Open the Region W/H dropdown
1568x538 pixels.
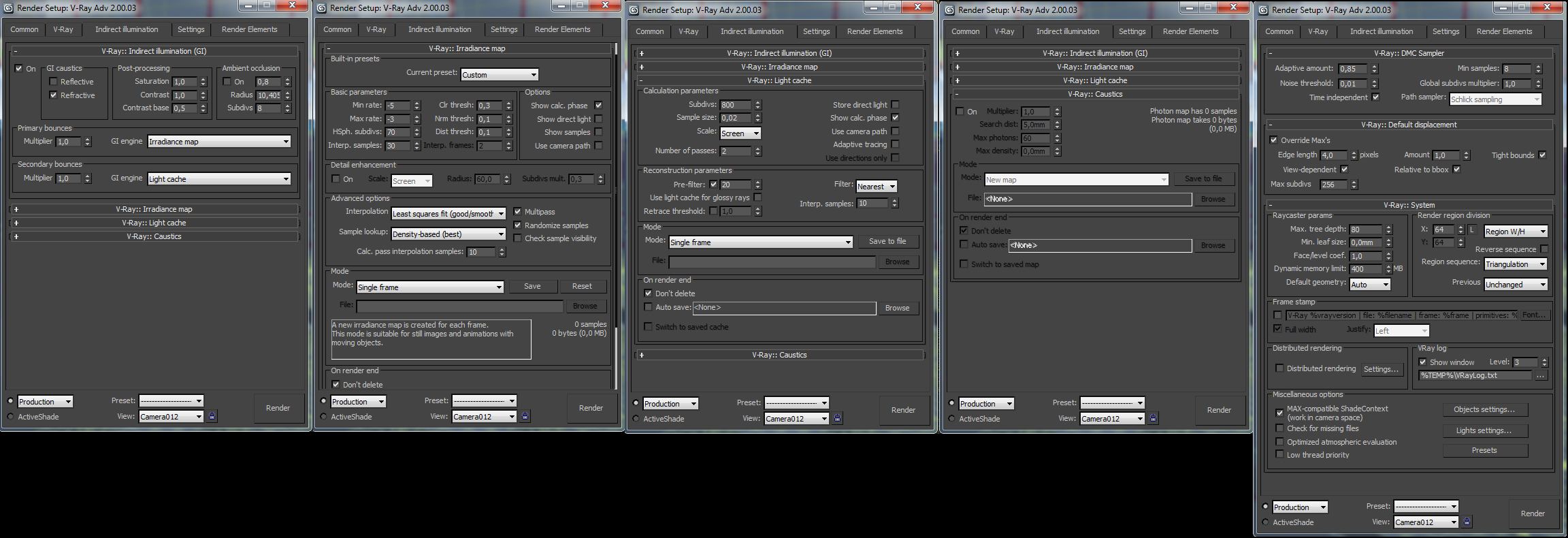click(x=1516, y=232)
